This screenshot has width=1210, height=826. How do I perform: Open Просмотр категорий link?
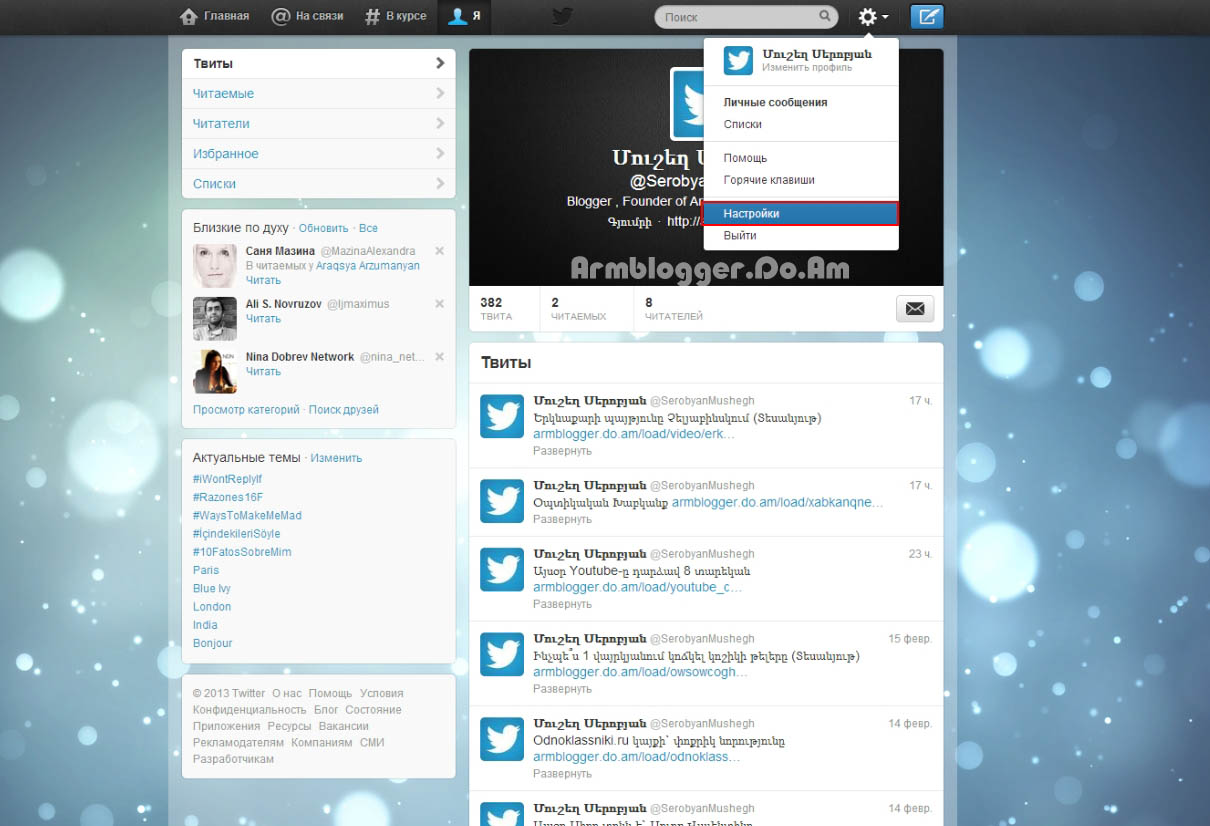coord(246,409)
